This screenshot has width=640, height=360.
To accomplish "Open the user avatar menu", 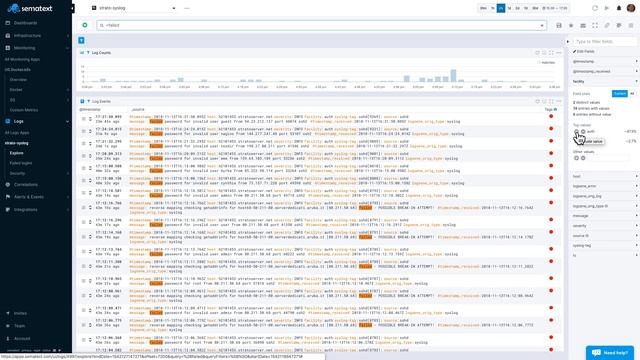I will pyautogui.click(x=631, y=8).
